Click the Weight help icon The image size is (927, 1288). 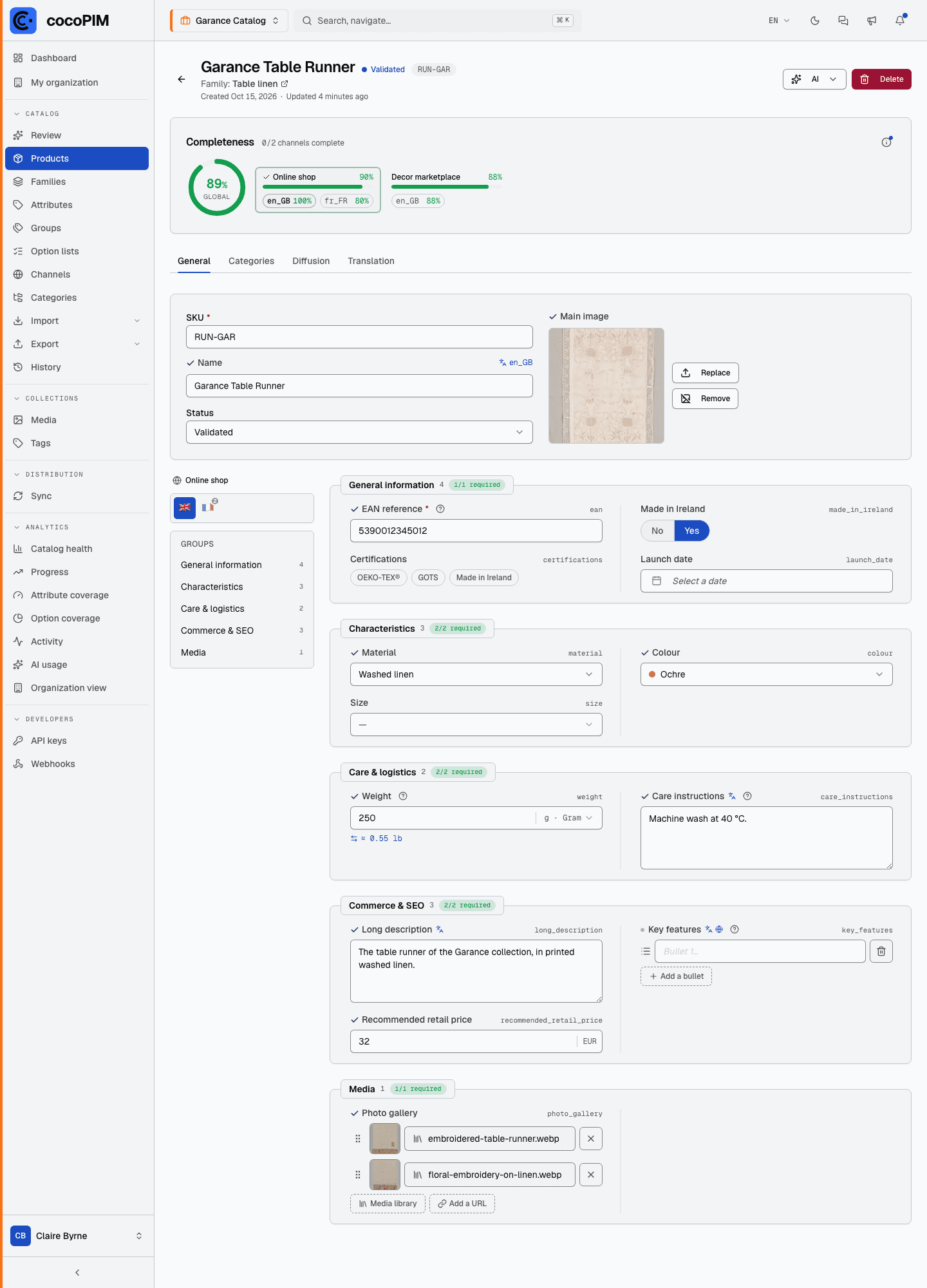click(403, 796)
